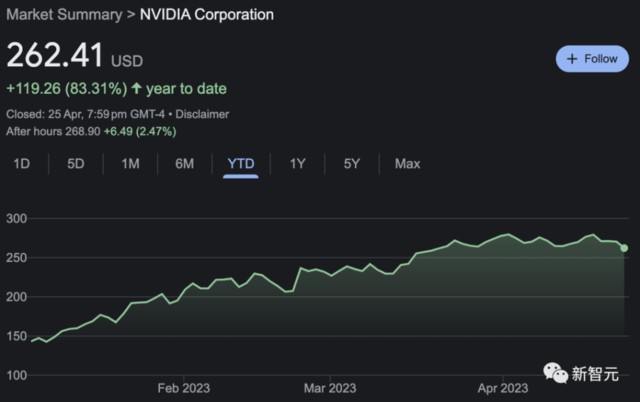View the 1Y chart range

297,163
